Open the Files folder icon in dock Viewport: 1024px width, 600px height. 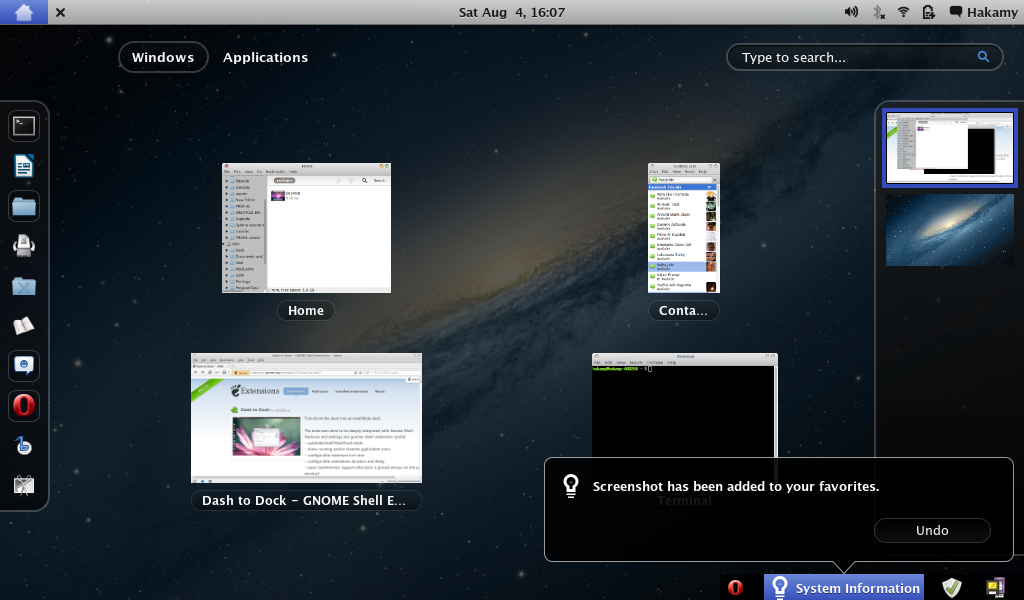pyautogui.click(x=24, y=206)
